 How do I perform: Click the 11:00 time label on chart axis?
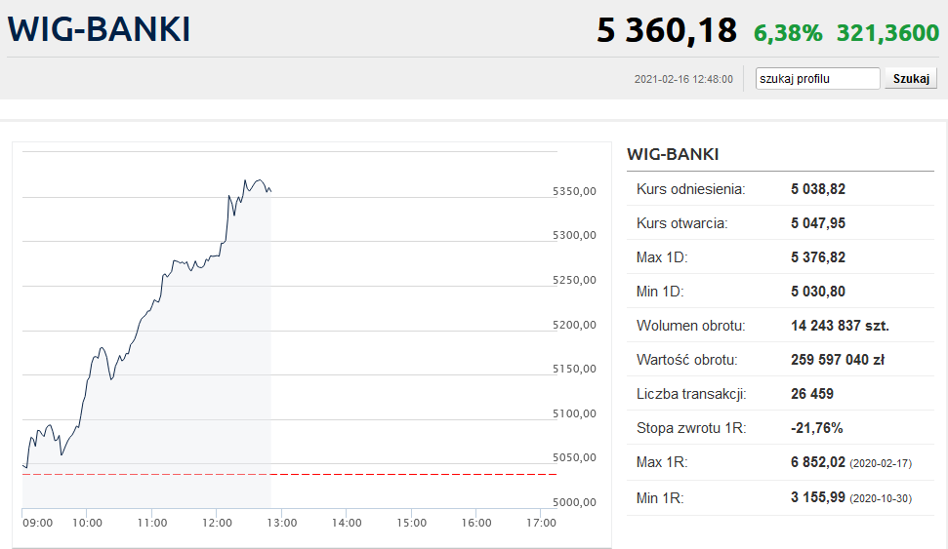point(152,523)
